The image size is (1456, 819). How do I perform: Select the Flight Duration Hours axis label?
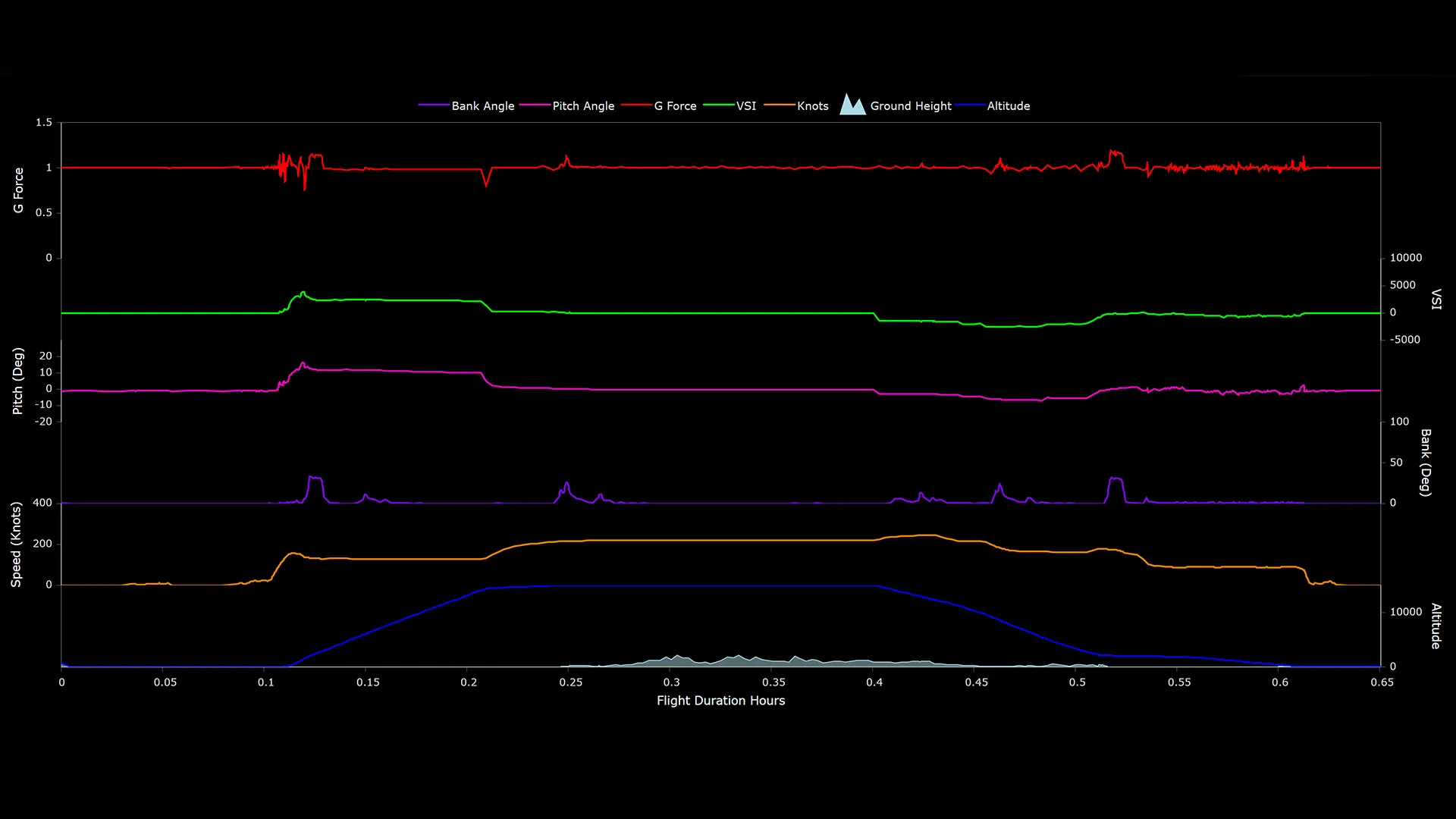coord(720,701)
